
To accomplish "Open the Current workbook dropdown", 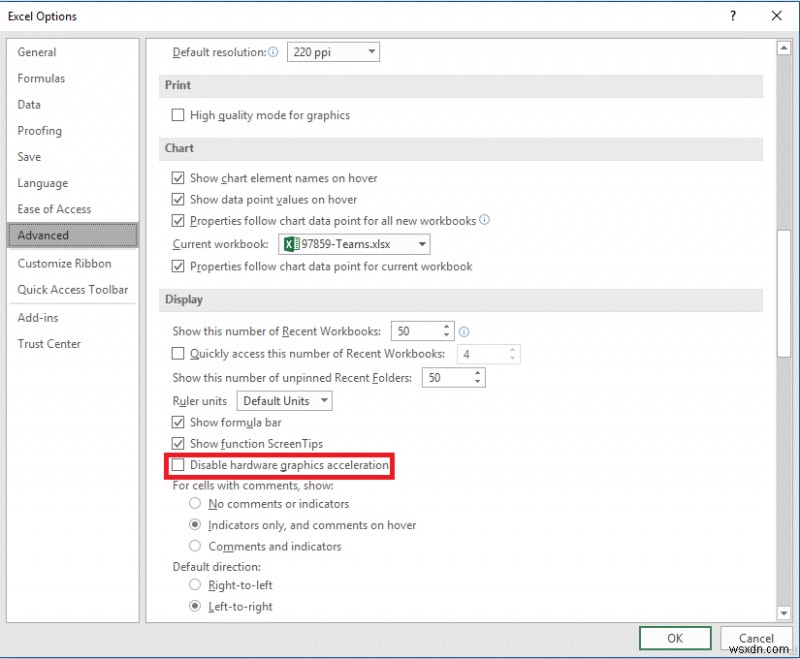I will point(421,243).
